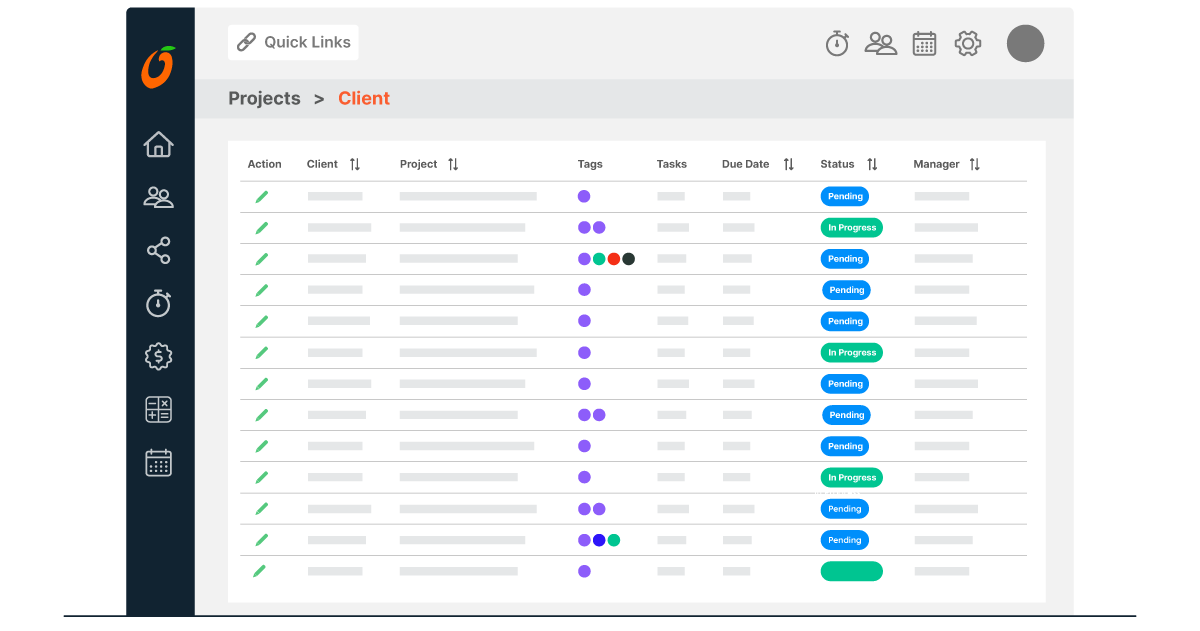Click the top bar stopwatch icon

click(x=837, y=43)
